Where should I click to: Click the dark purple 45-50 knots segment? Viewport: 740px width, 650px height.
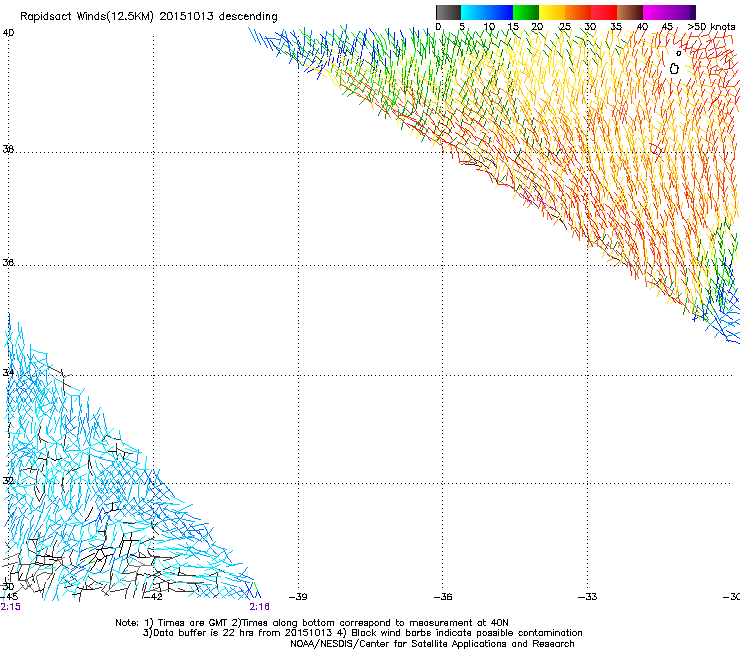pyautogui.click(x=682, y=12)
